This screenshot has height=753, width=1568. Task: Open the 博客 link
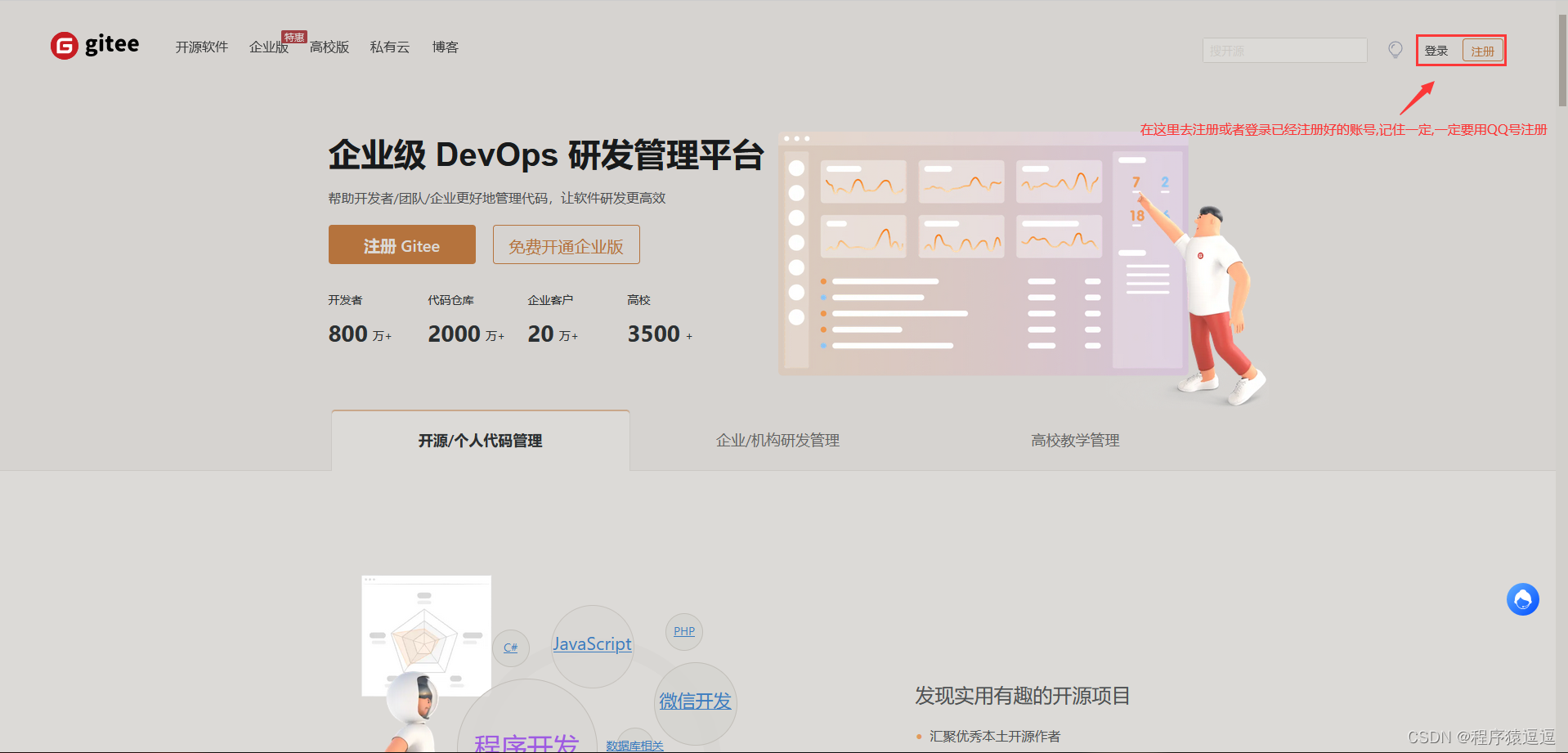[x=446, y=47]
